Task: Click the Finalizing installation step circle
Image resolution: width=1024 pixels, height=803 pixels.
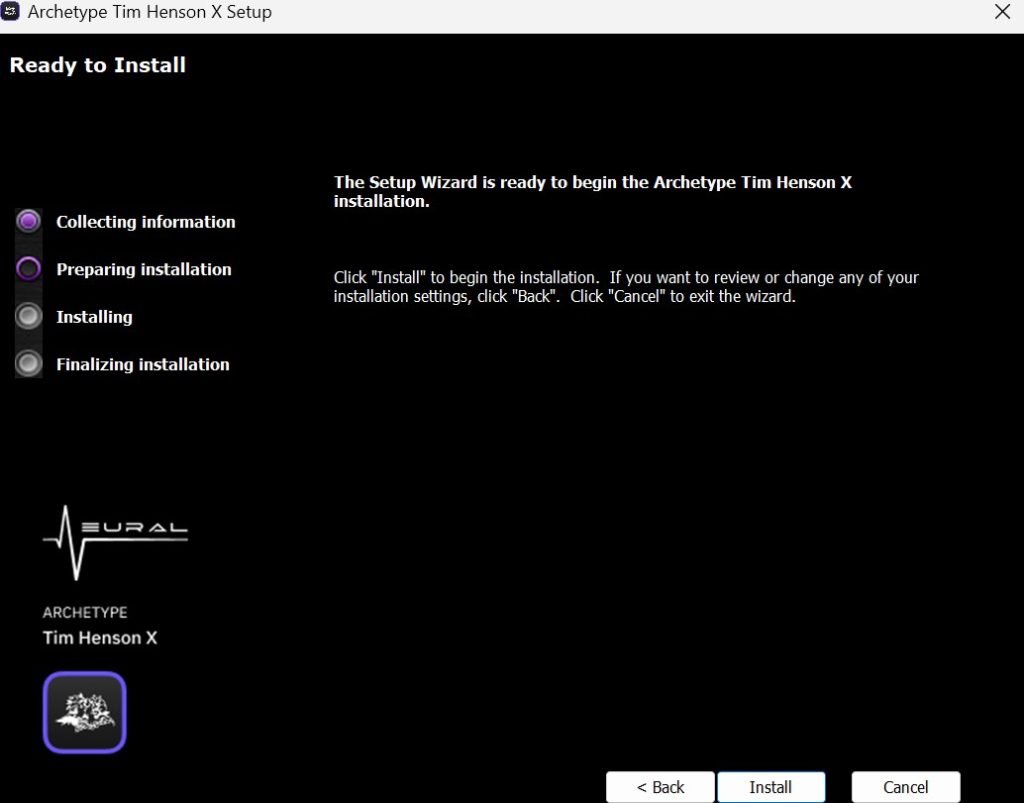Action: pyautogui.click(x=29, y=364)
